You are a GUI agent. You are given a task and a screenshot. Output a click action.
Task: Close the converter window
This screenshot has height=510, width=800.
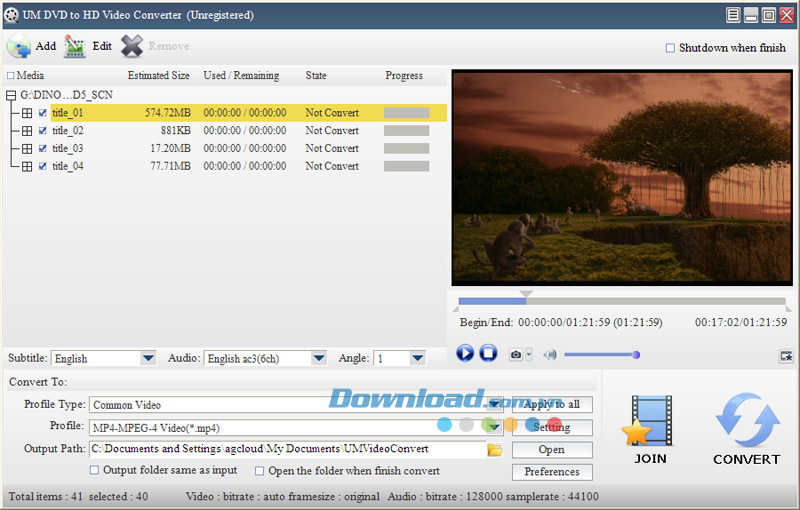[x=786, y=15]
